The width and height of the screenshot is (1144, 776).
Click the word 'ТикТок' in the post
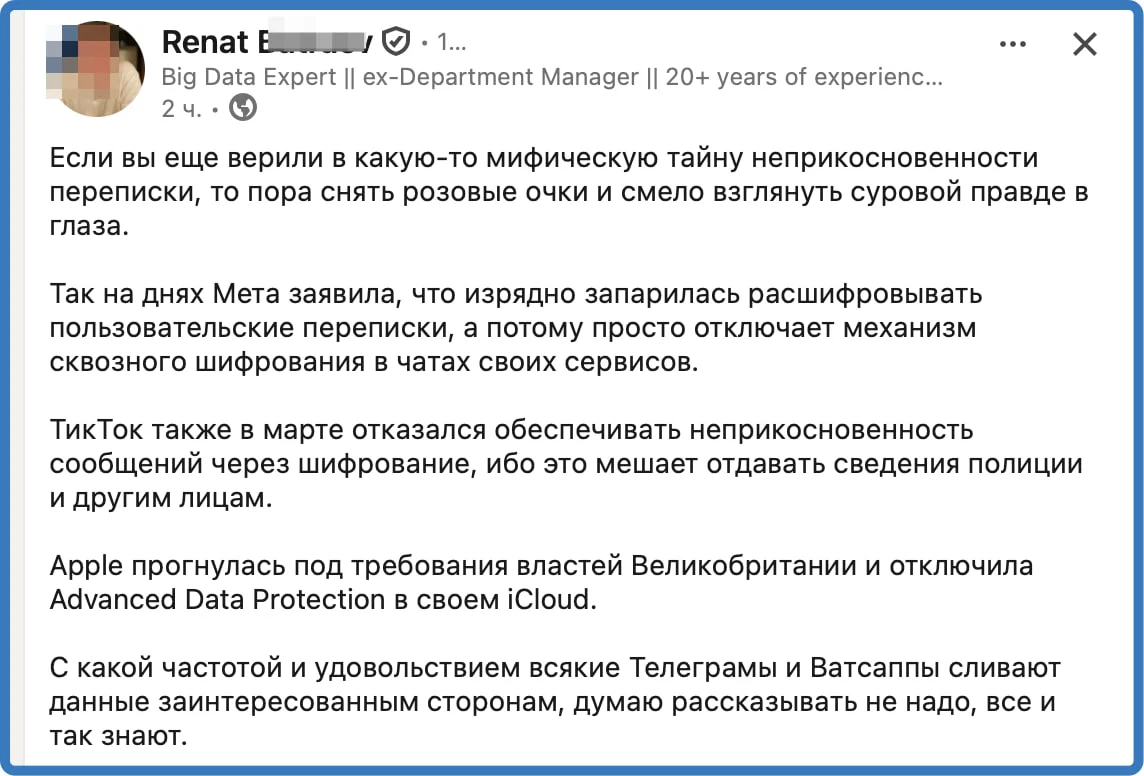click(x=96, y=431)
